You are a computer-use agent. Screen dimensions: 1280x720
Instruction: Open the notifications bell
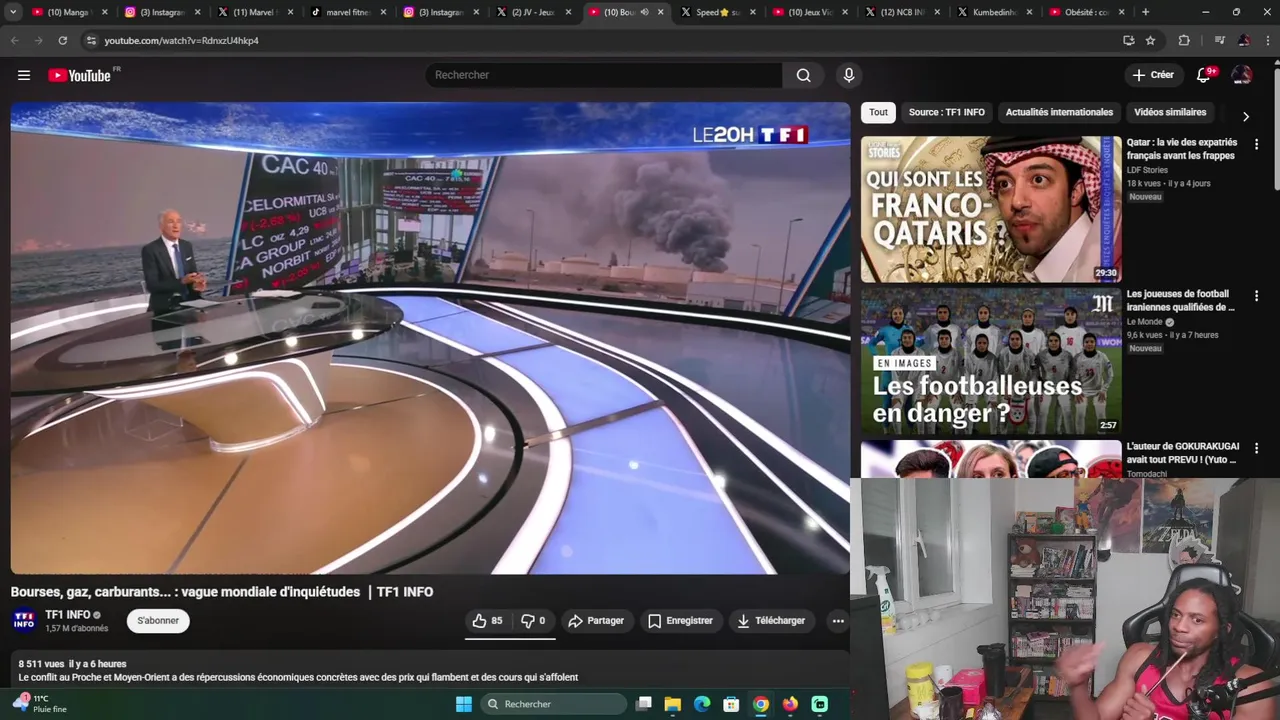click(x=1204, y=75)
